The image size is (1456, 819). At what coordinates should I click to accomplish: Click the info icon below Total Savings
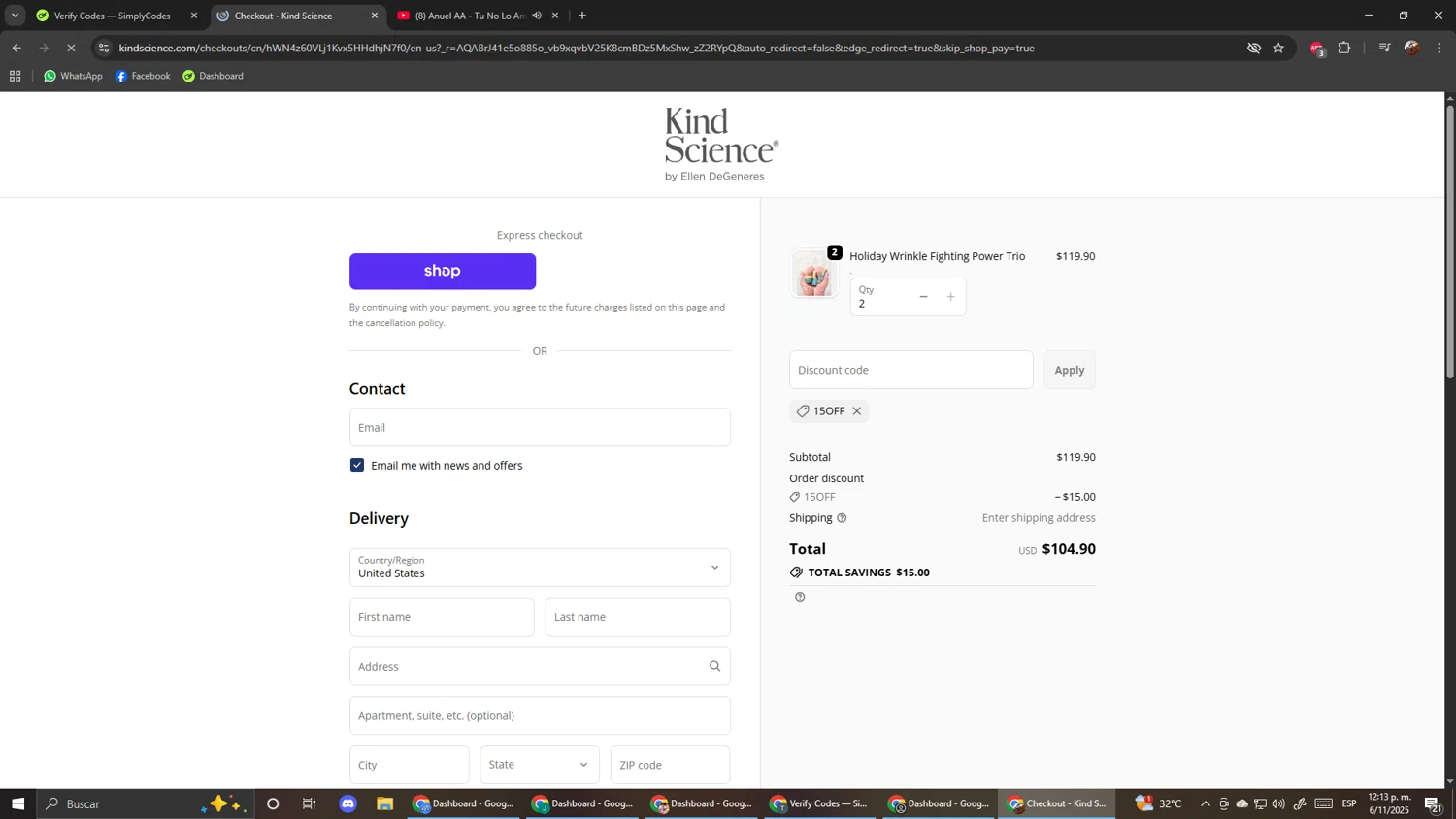click(x=800, y=597)
